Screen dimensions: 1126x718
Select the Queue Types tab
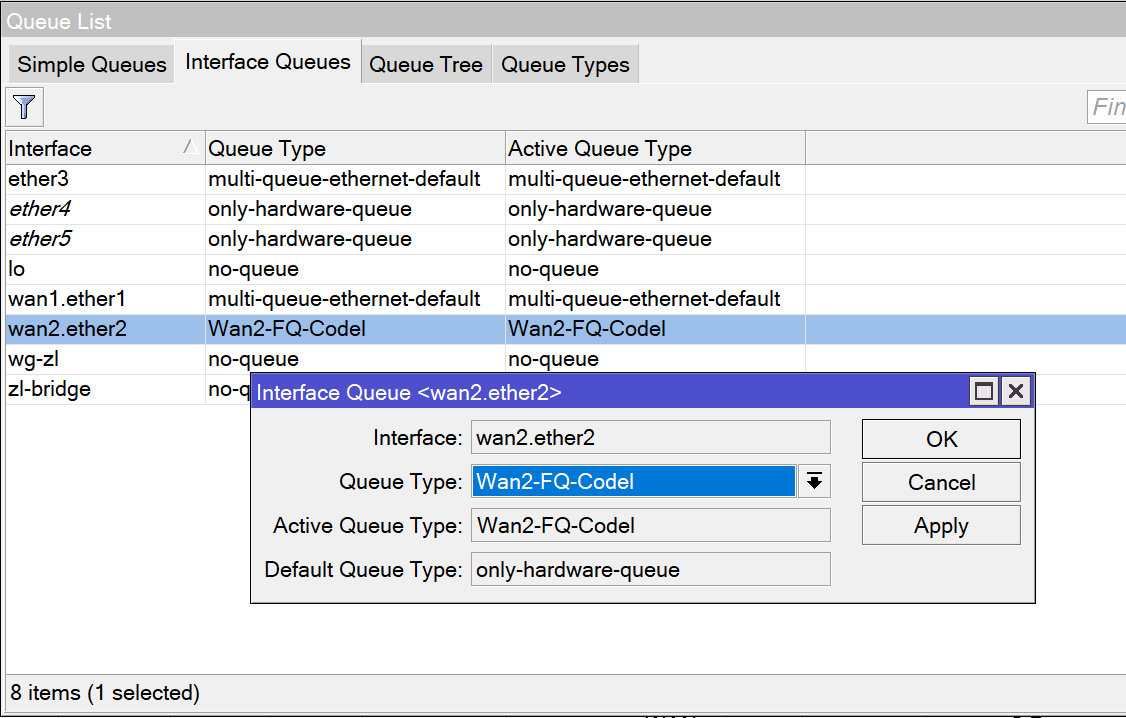pos(565,65)
